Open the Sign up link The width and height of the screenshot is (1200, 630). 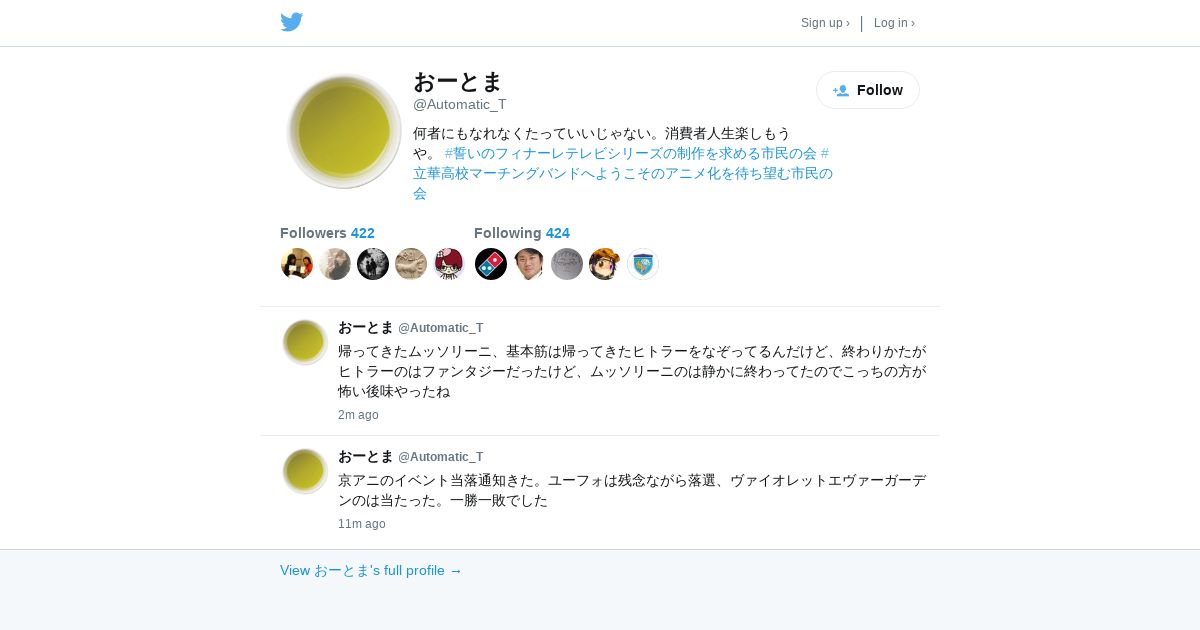click(825, 23)
